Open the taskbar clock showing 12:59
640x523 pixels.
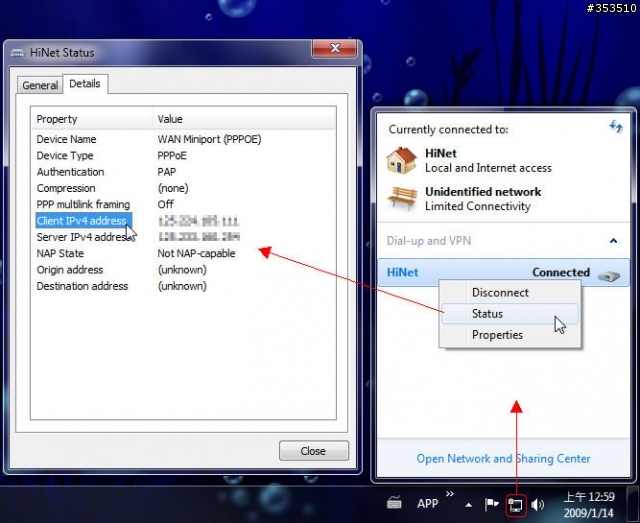tap(589, 505)
